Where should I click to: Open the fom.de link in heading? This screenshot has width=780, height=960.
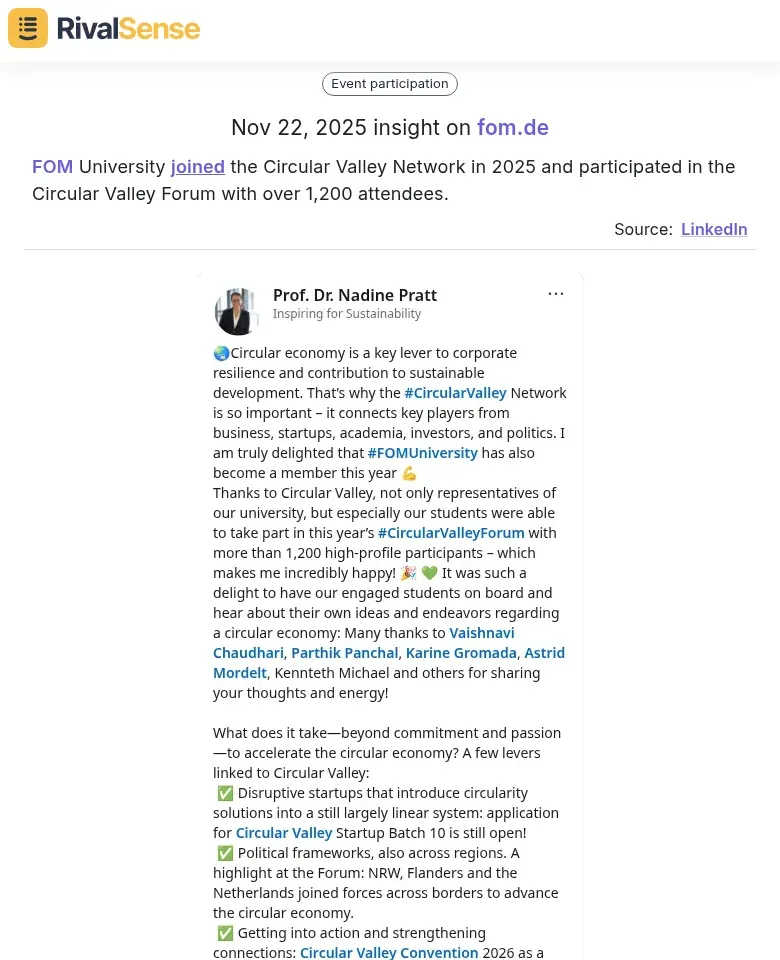click(512, 128)
